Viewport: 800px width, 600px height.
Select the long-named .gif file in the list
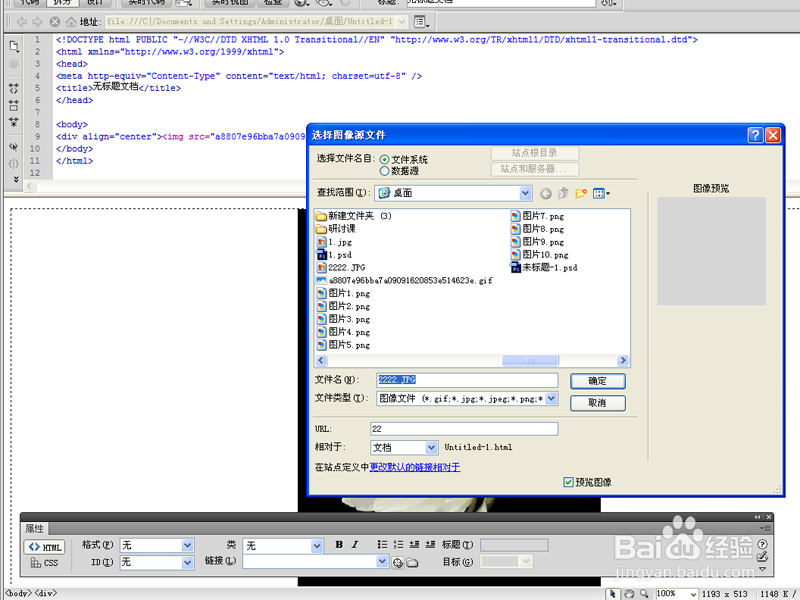pos(404,280)
